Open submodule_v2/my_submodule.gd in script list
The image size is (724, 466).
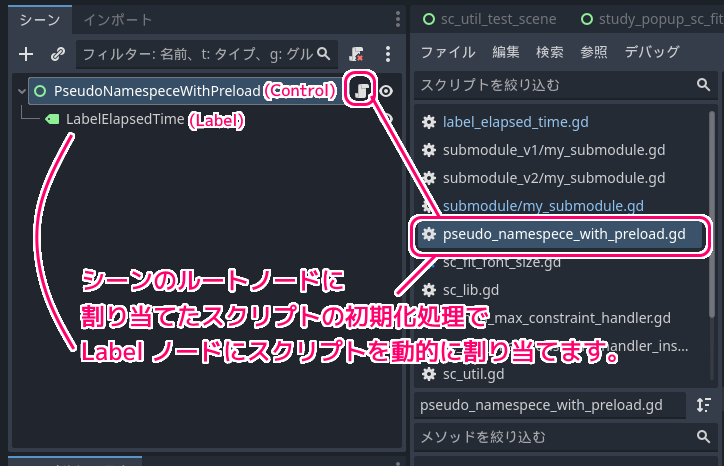point(554,178)
